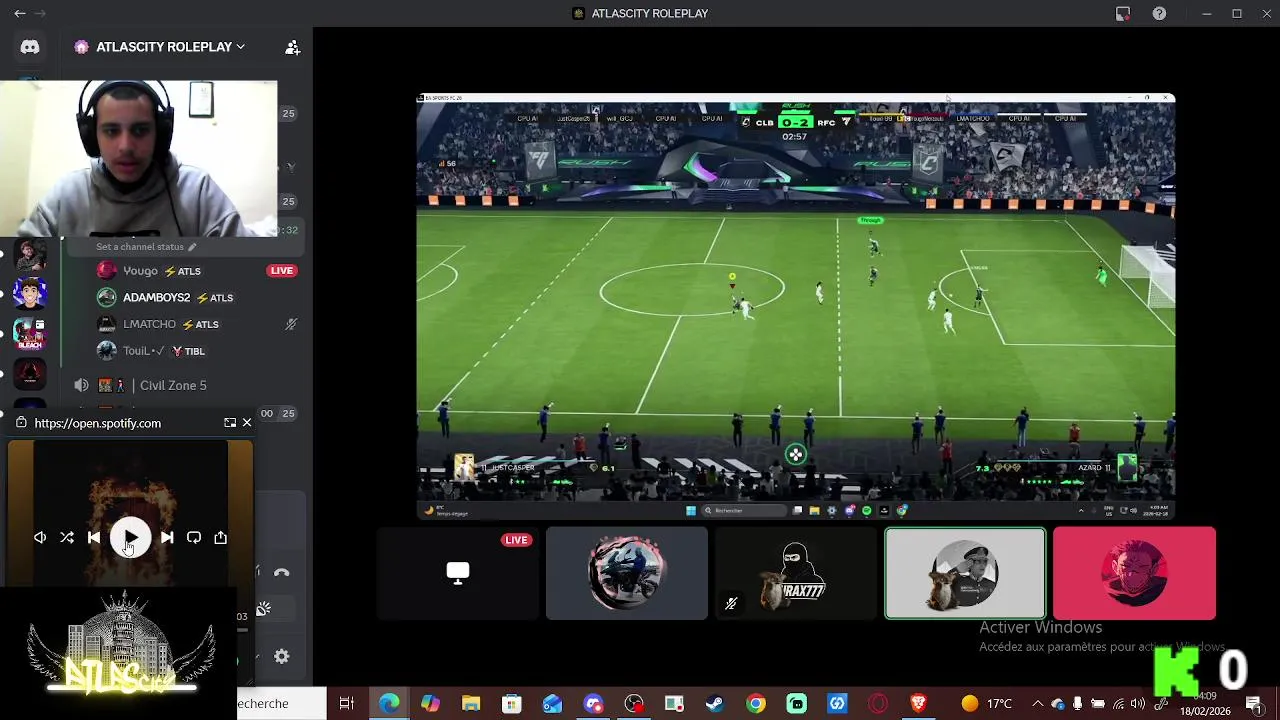1280x720 pixels.
Task: Select the LIVE screen share tile
Action: pos(458,573)
